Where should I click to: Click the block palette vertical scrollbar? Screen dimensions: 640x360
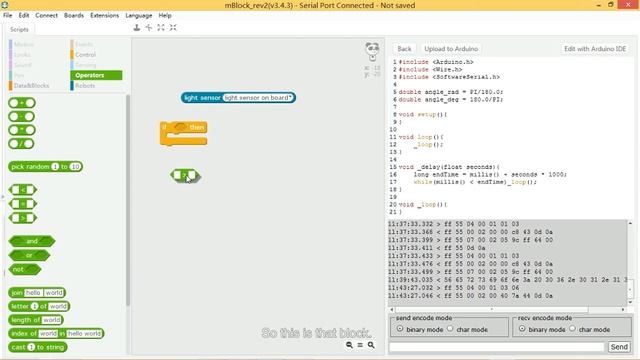coord(128,200)
